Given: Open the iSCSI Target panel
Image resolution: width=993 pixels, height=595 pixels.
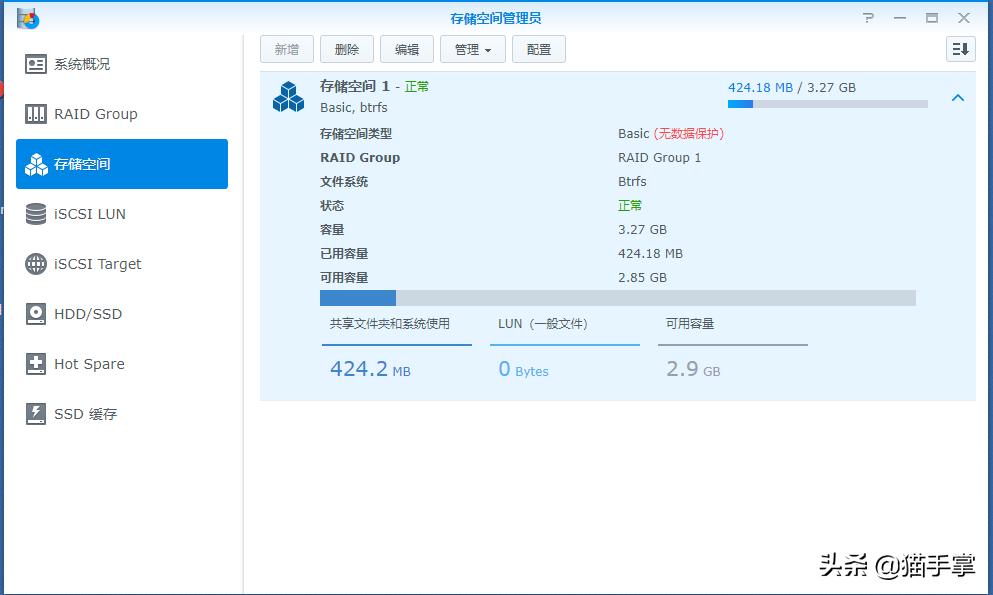Looking at the screenshot, I should 96,263.
